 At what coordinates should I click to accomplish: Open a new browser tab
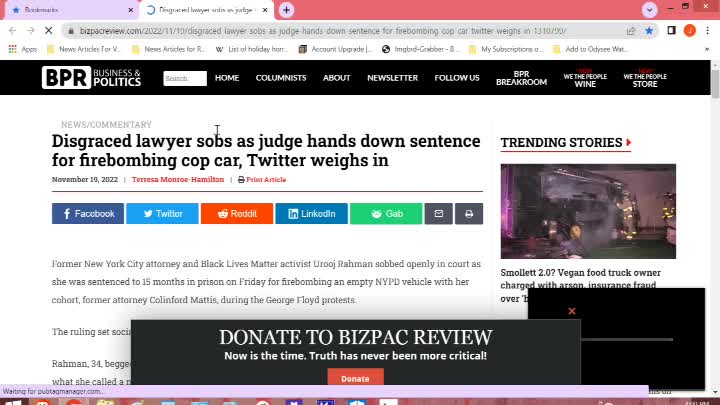coord(286,10)
